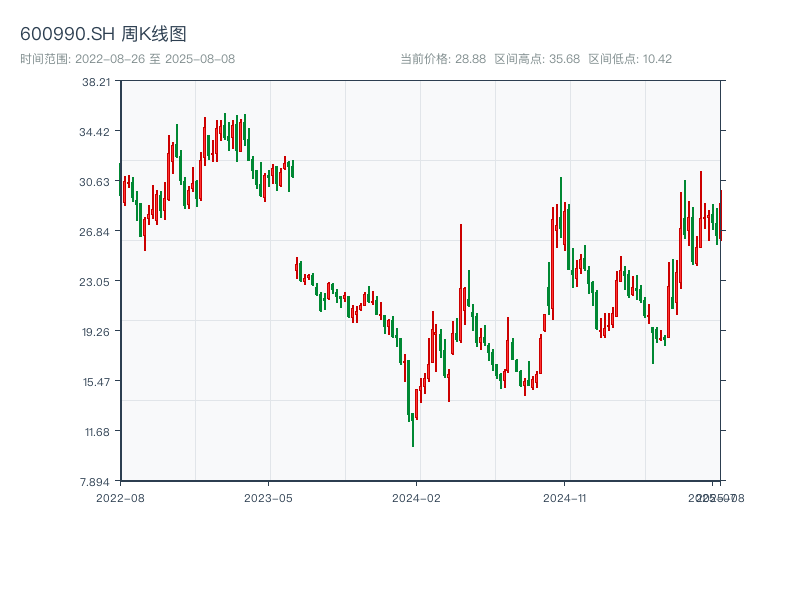Click the 34.42 y-axis tick label

pos(96,132)
